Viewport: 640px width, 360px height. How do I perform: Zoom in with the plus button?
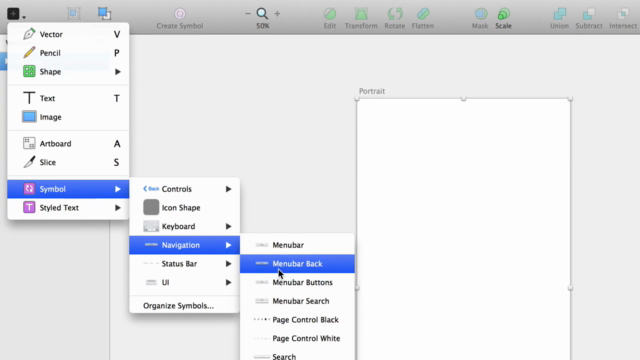(277, 13)
